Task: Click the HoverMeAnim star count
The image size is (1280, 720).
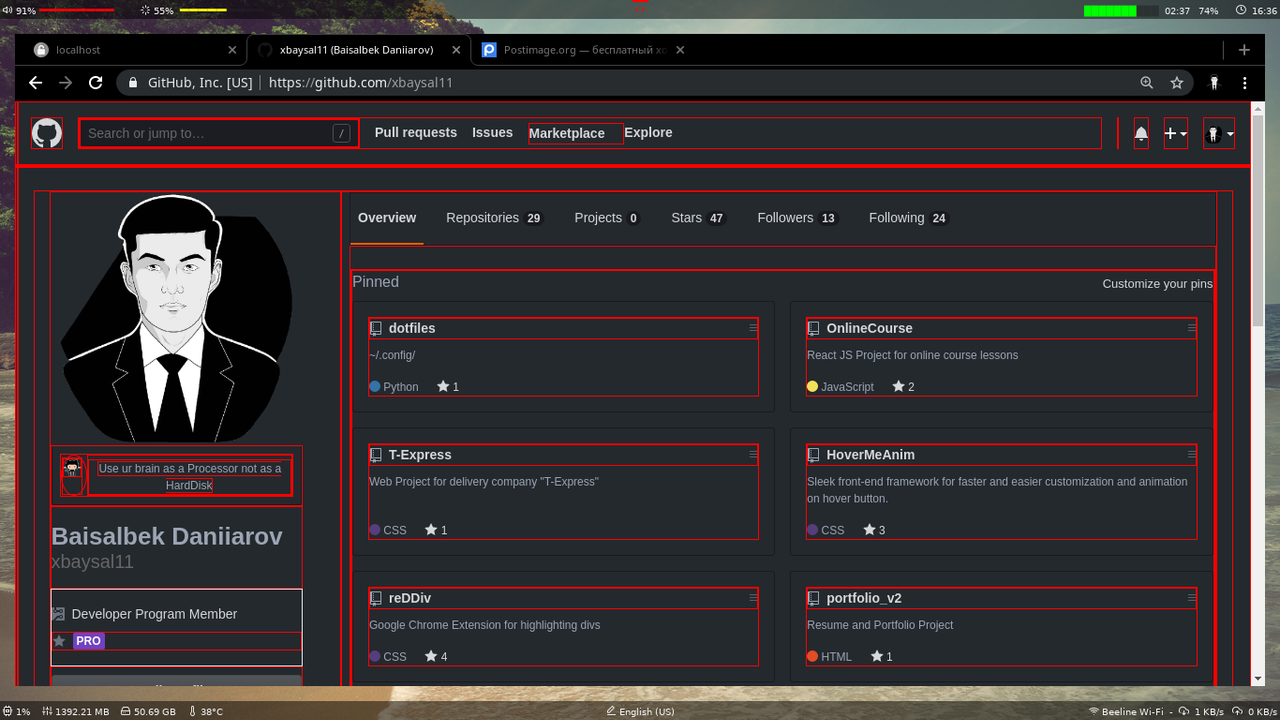Action: click(874, 530)
